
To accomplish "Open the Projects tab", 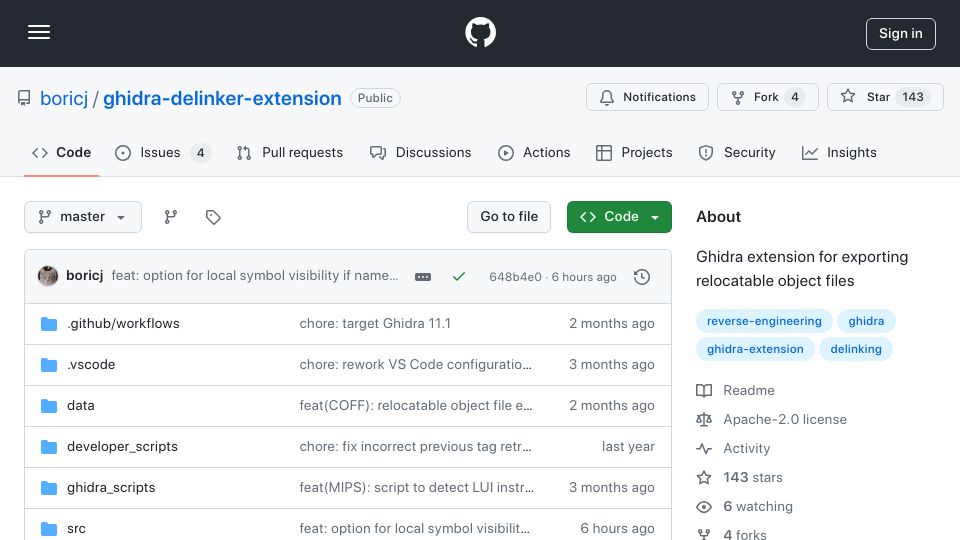I will click(x=634, y=152).
